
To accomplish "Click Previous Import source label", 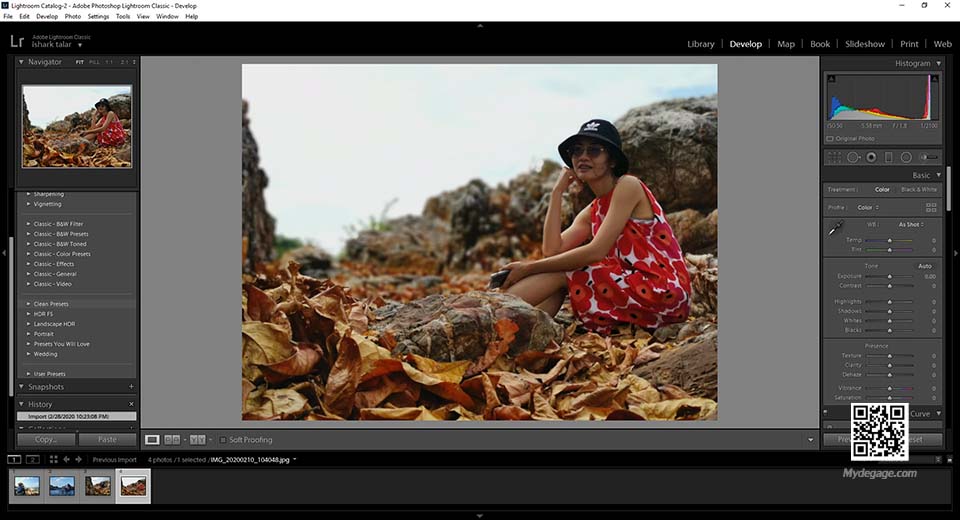I will pyautogui.click(x=114, y=459).
